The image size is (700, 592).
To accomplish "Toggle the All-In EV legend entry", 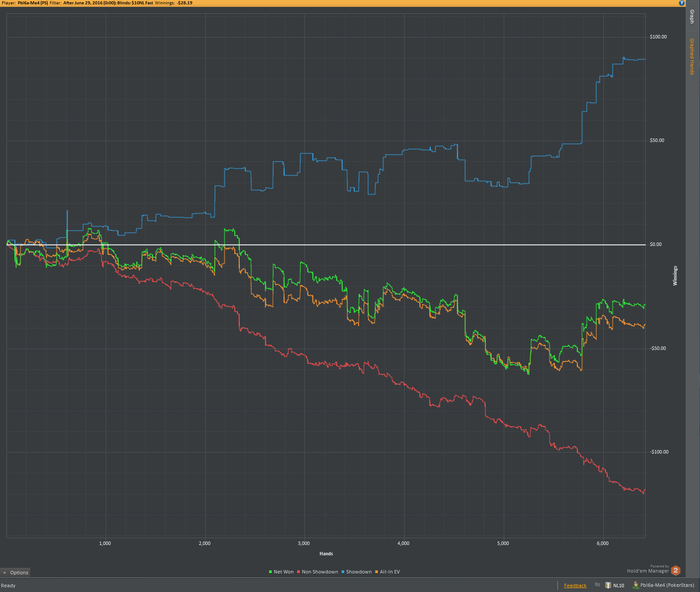I will [x=388, y=571].
